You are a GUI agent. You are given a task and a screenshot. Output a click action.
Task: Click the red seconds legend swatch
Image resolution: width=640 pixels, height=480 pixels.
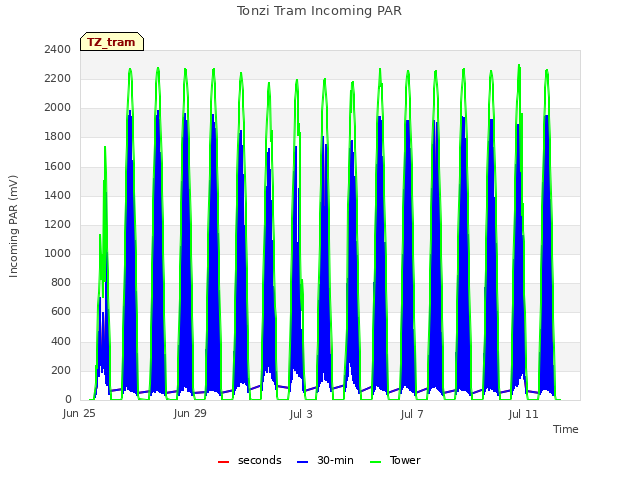pyautogui.click(x=223, y=462)
